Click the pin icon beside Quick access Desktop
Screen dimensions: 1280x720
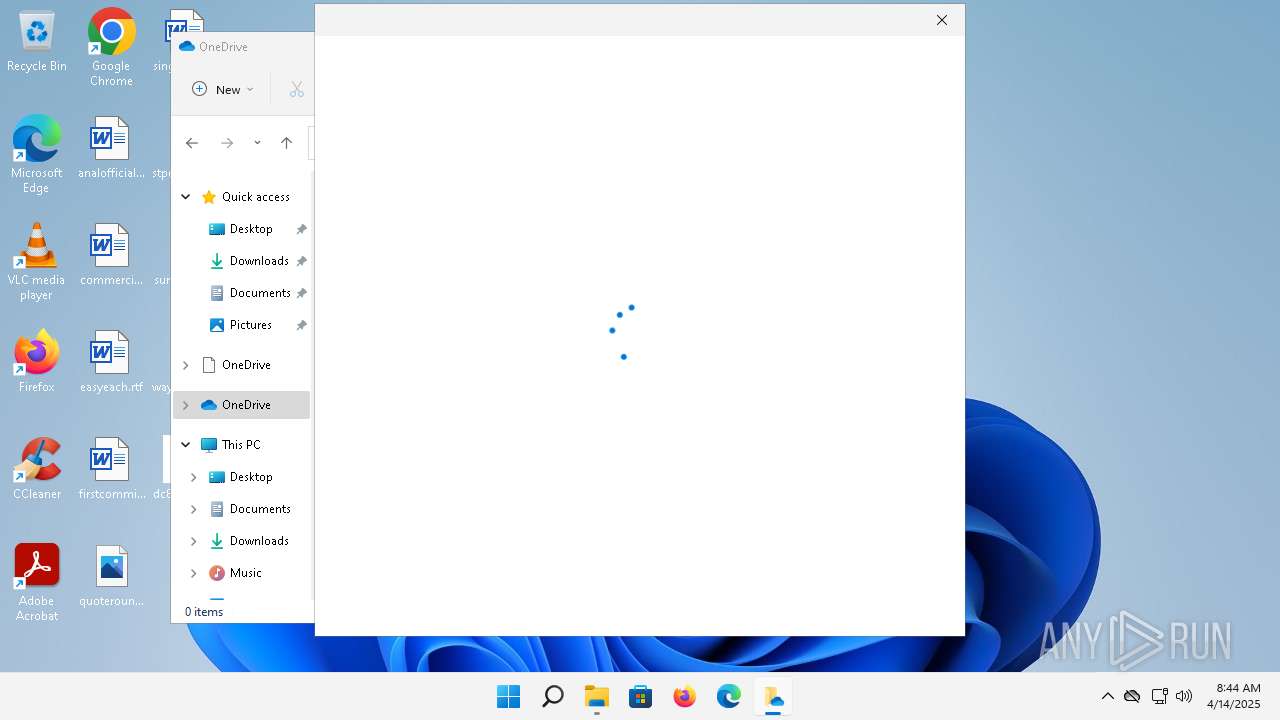click(x=301, y=229)
